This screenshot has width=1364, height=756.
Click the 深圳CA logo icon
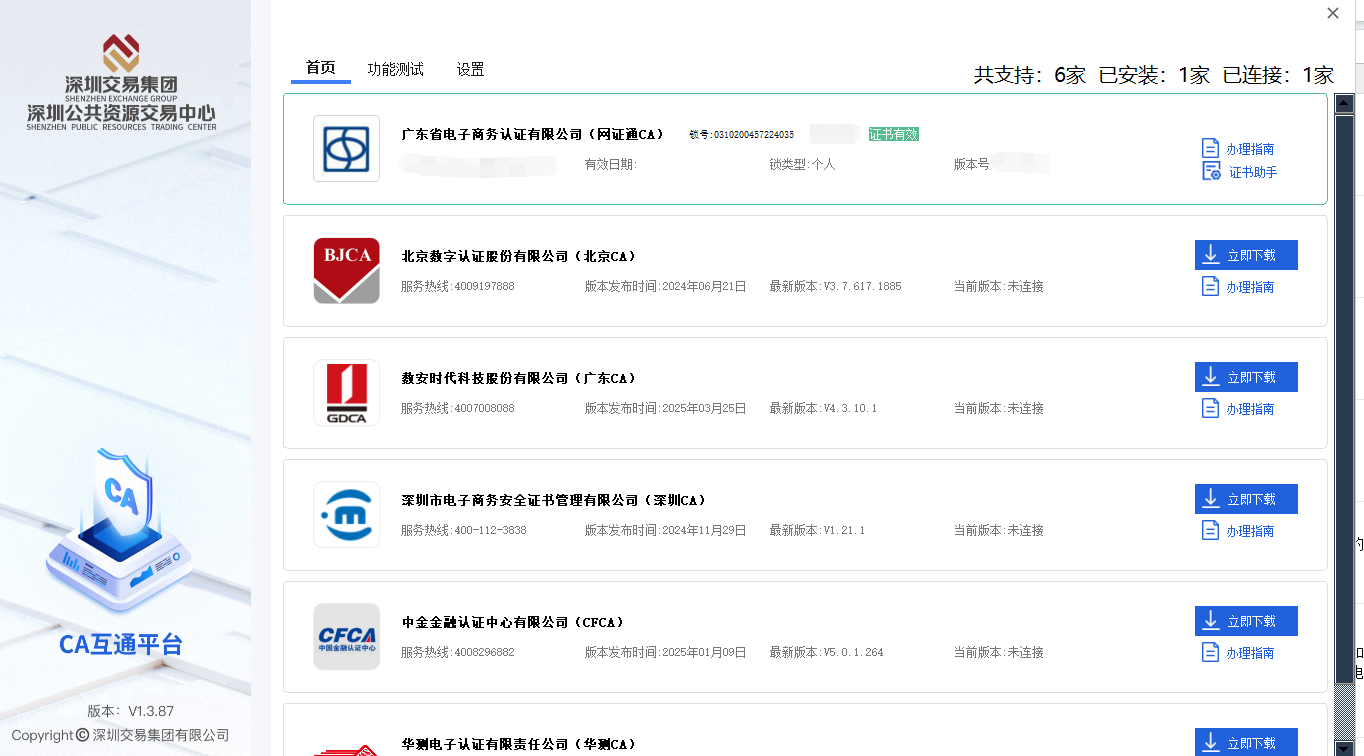click(x=346, y=514)
